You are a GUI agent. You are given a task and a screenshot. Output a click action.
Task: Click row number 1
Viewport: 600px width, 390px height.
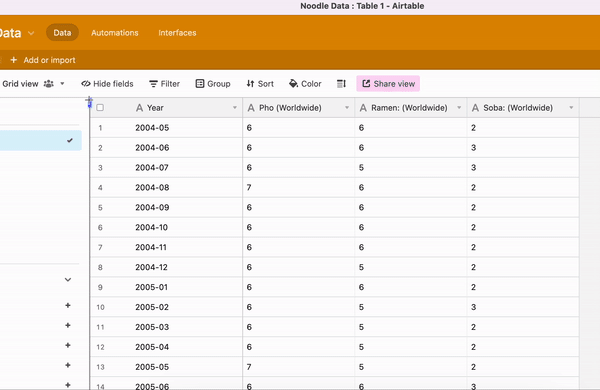click(100, 128)
